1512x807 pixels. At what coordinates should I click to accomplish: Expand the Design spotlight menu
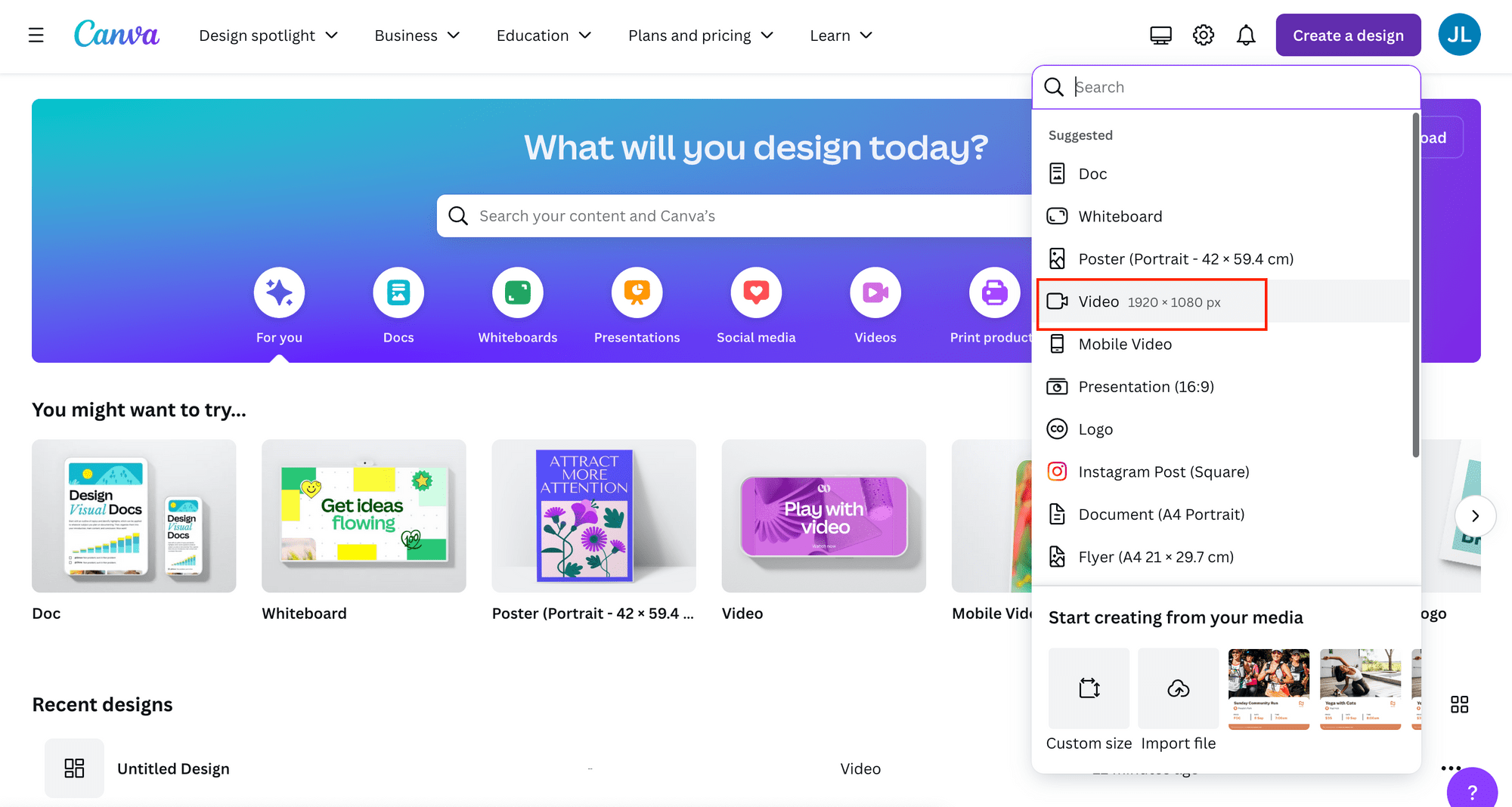[268, 36]
